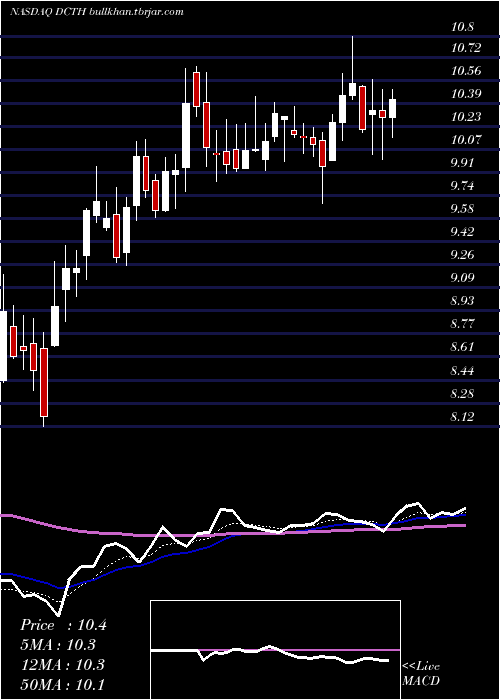Click the tall red candle at the chart's lowest low
This screenshot has width=500, height=700.
pyautogui.click(x=44, y=383)
